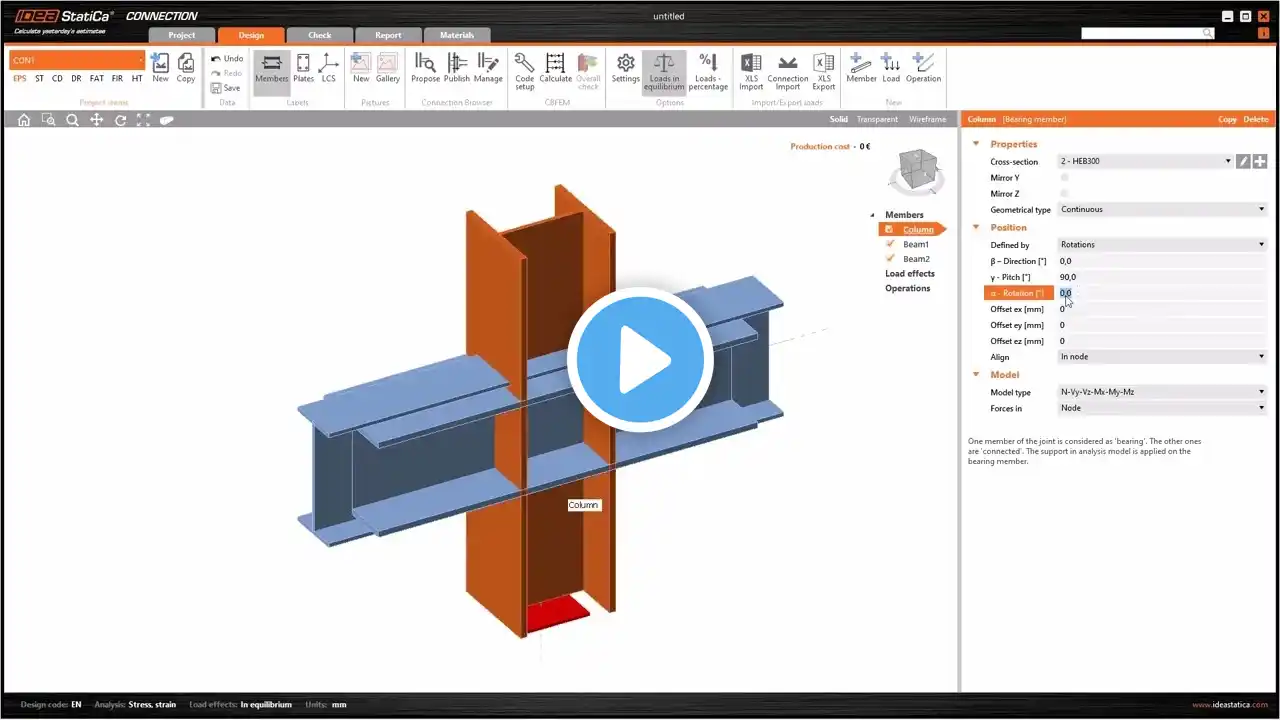The image size is (1280, 720).
Task: Click Manage in Connection Browser
Action: (x=488, y=67)
